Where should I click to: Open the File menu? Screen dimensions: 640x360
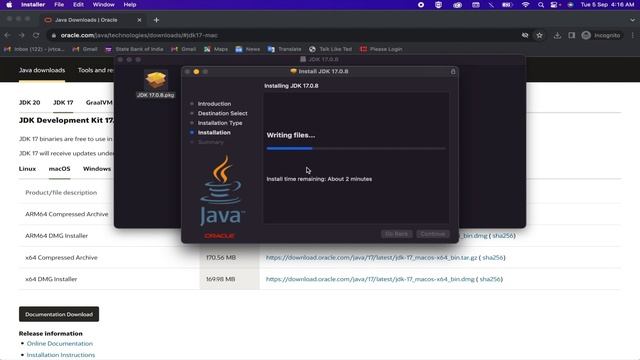(x=59, y=5)
